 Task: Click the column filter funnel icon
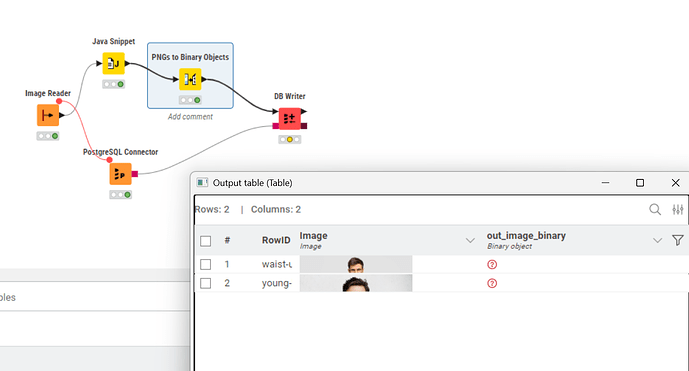tap(678, 240)
